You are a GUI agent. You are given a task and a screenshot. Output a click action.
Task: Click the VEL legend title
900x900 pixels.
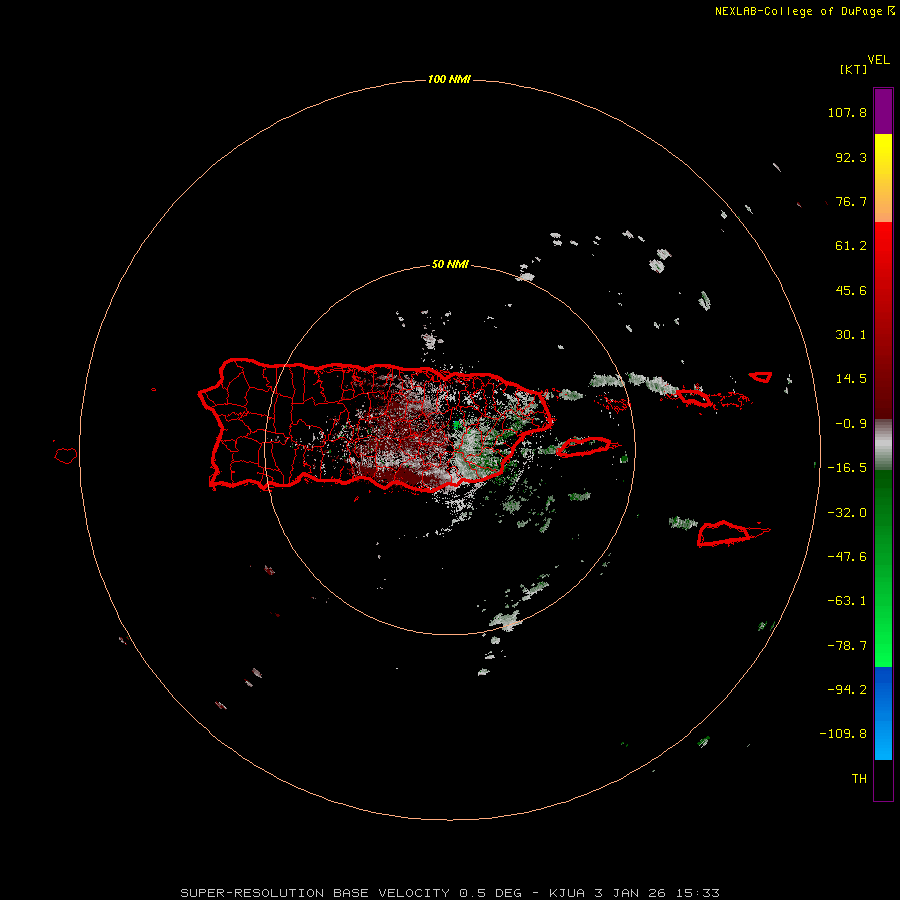pos(879,60)
